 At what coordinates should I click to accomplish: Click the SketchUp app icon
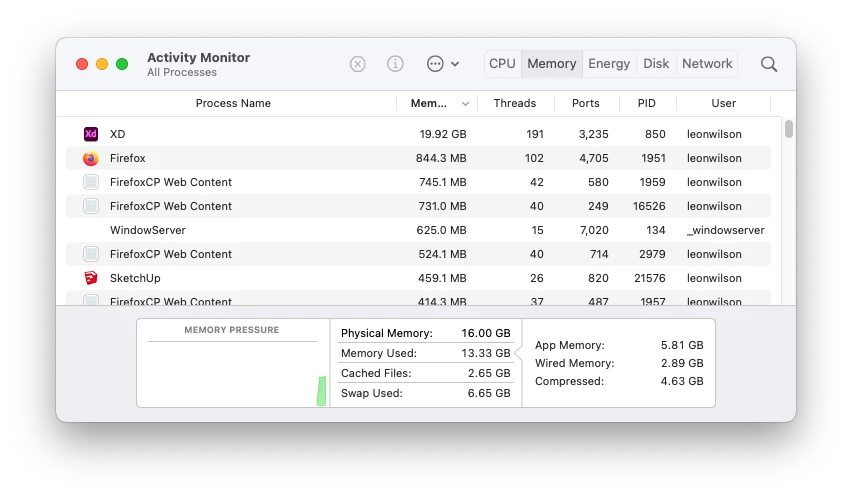click(91, 278)
